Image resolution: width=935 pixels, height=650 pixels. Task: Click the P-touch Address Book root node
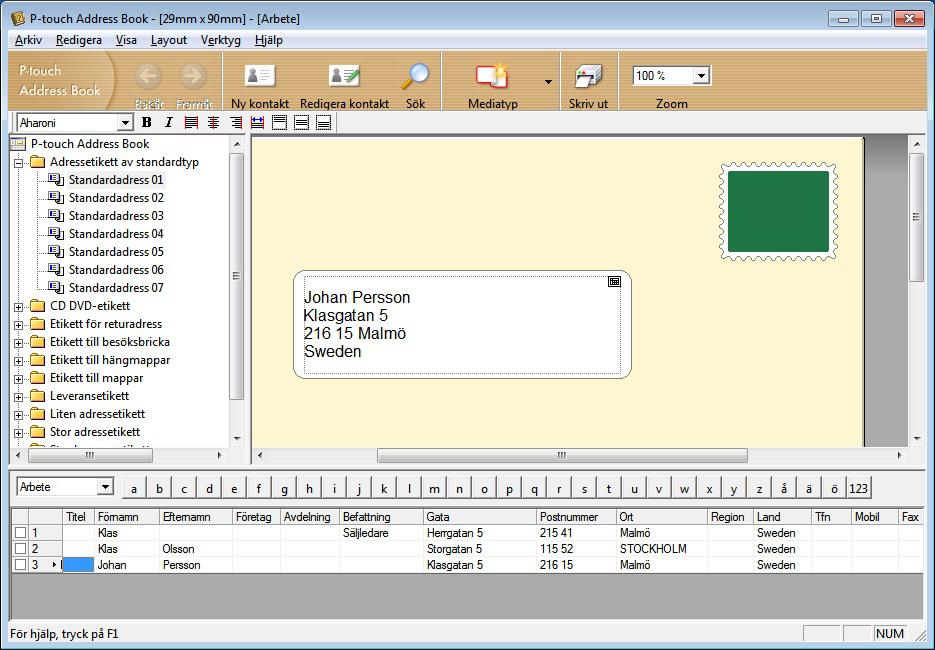coord(89,144)
